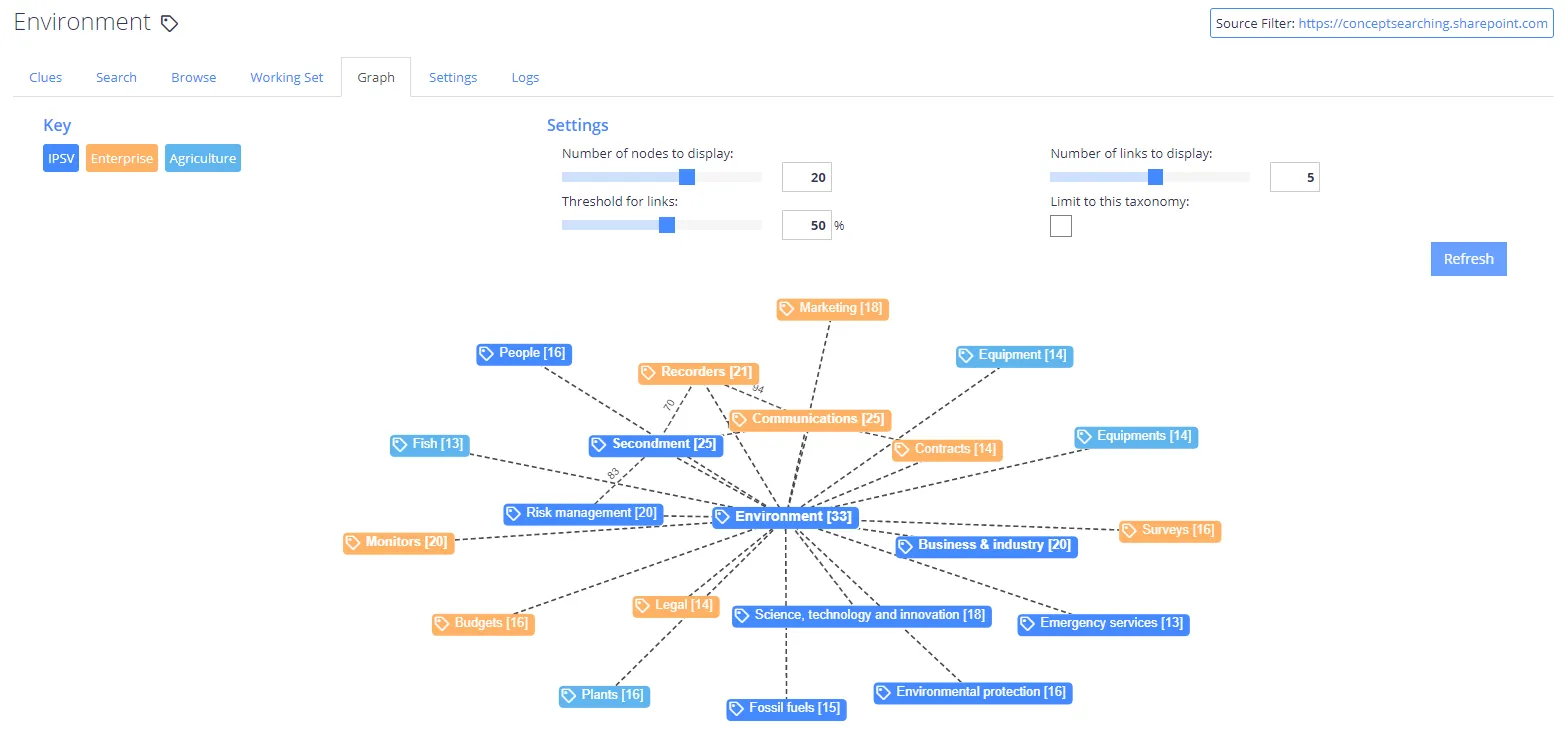This screenshot has height=733, width=1565.
Task: Click the tag icon on central Environment node
Action: coord(723,517)
